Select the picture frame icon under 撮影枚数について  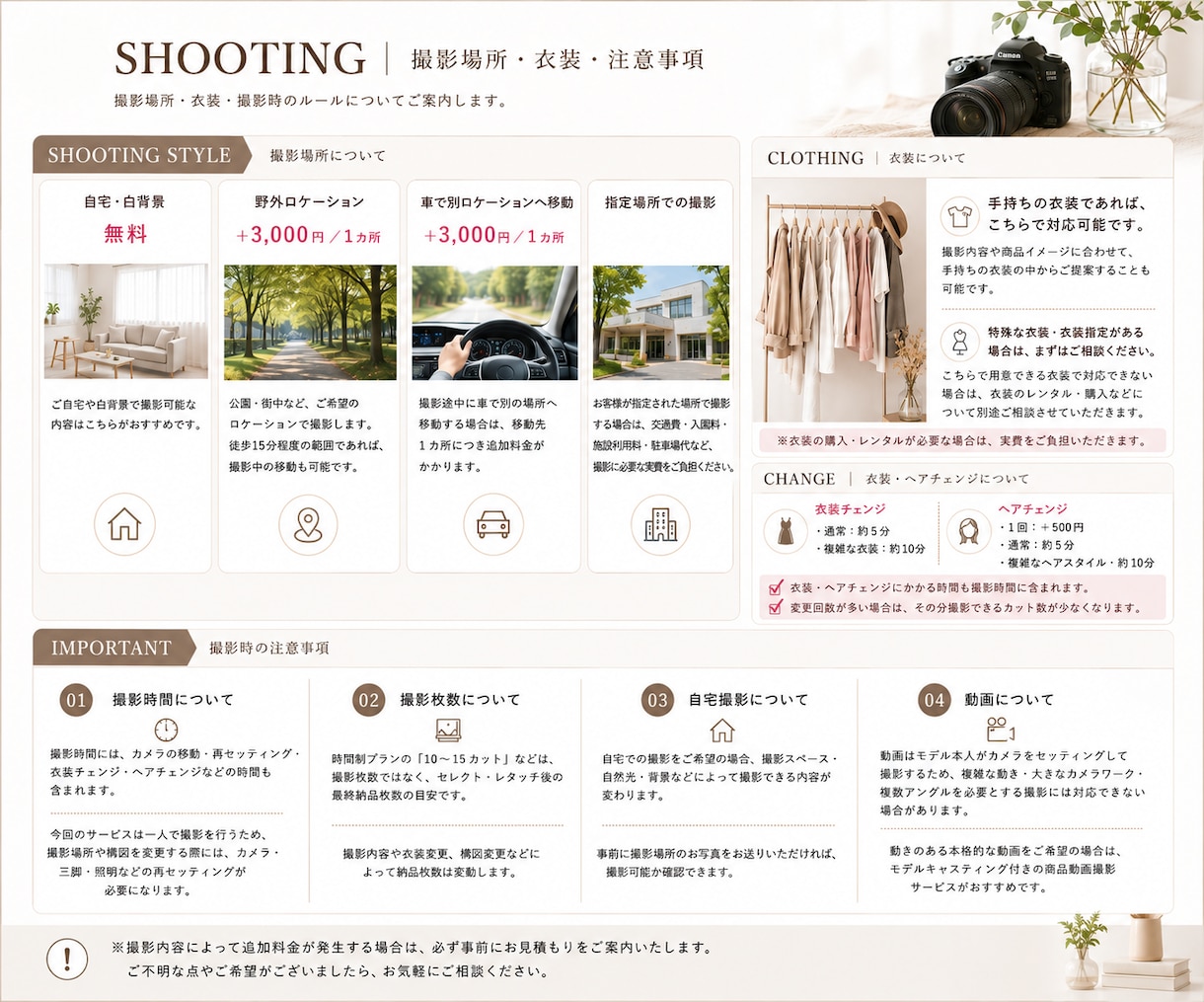coord(449,730)
